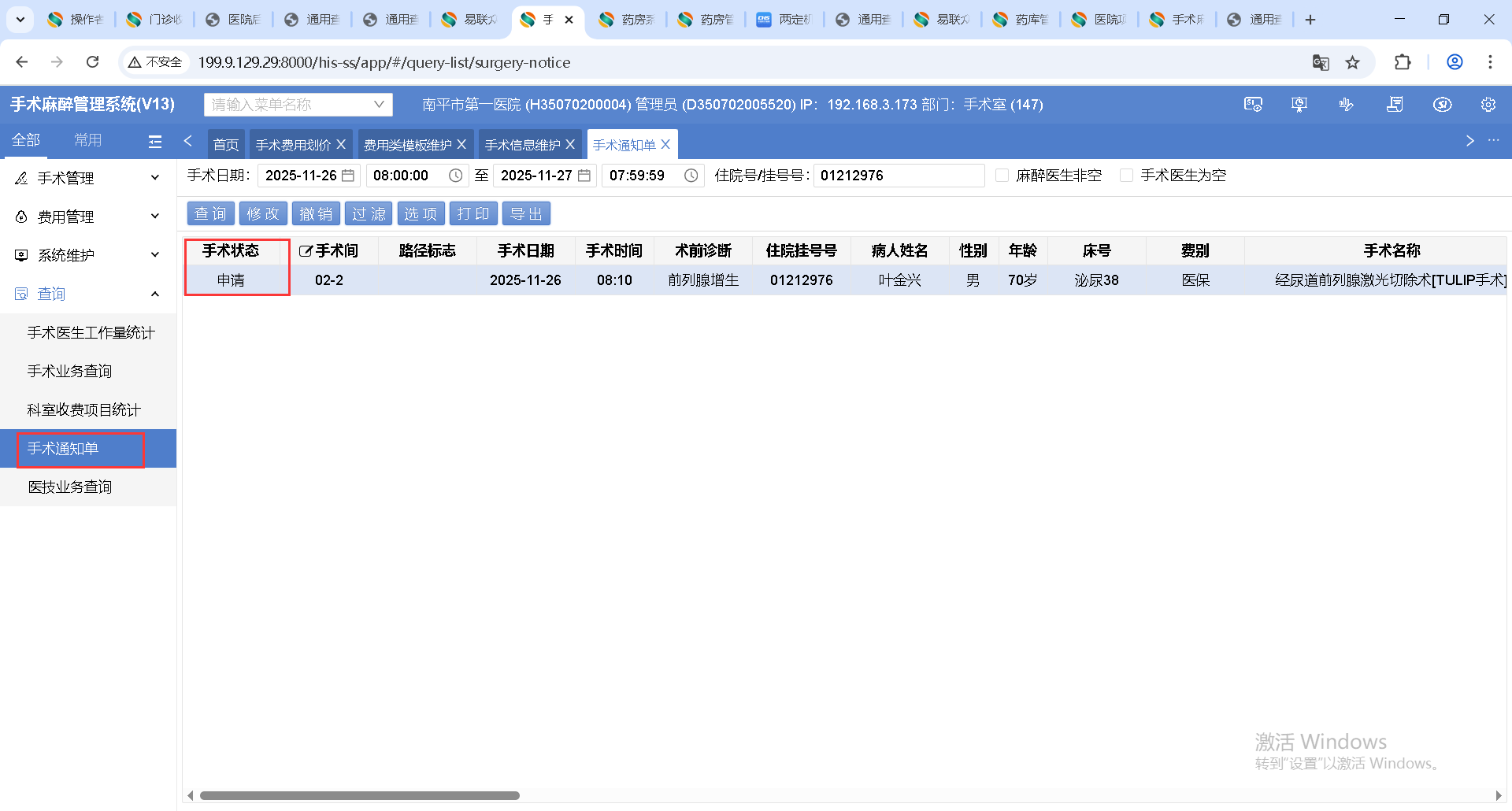This screenshot has width=1512, height=811.
Task: Expand the 系统维护 sidebar menu
Action: click(x=88, y=256)
